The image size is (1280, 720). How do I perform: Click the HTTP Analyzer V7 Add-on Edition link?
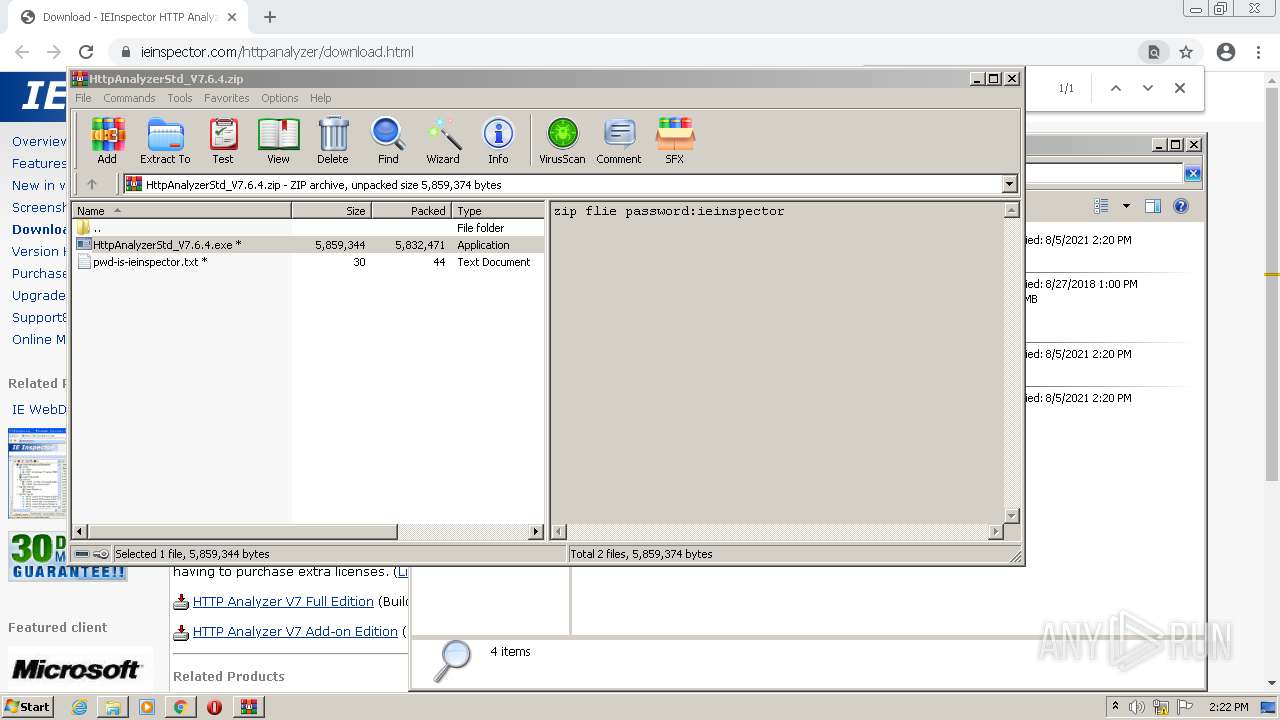(x=295, y=632)
